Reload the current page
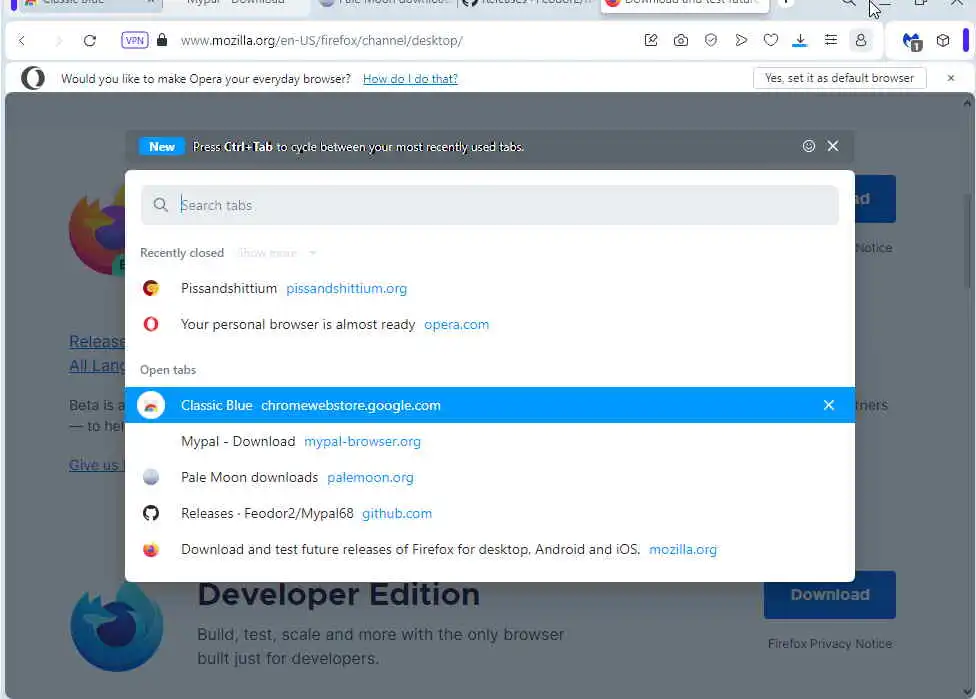This screenshot has width=976, height=699. tap(90, 40)
